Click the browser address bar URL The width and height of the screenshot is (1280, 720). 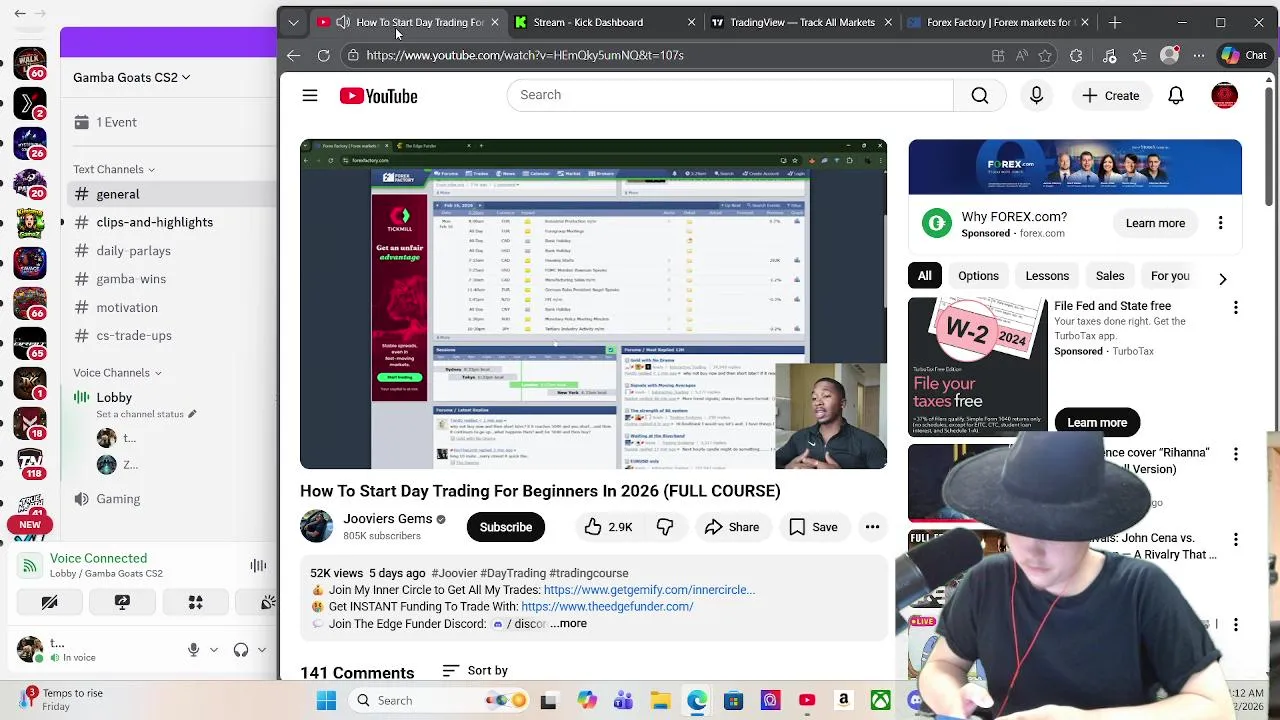coord(525,55)
